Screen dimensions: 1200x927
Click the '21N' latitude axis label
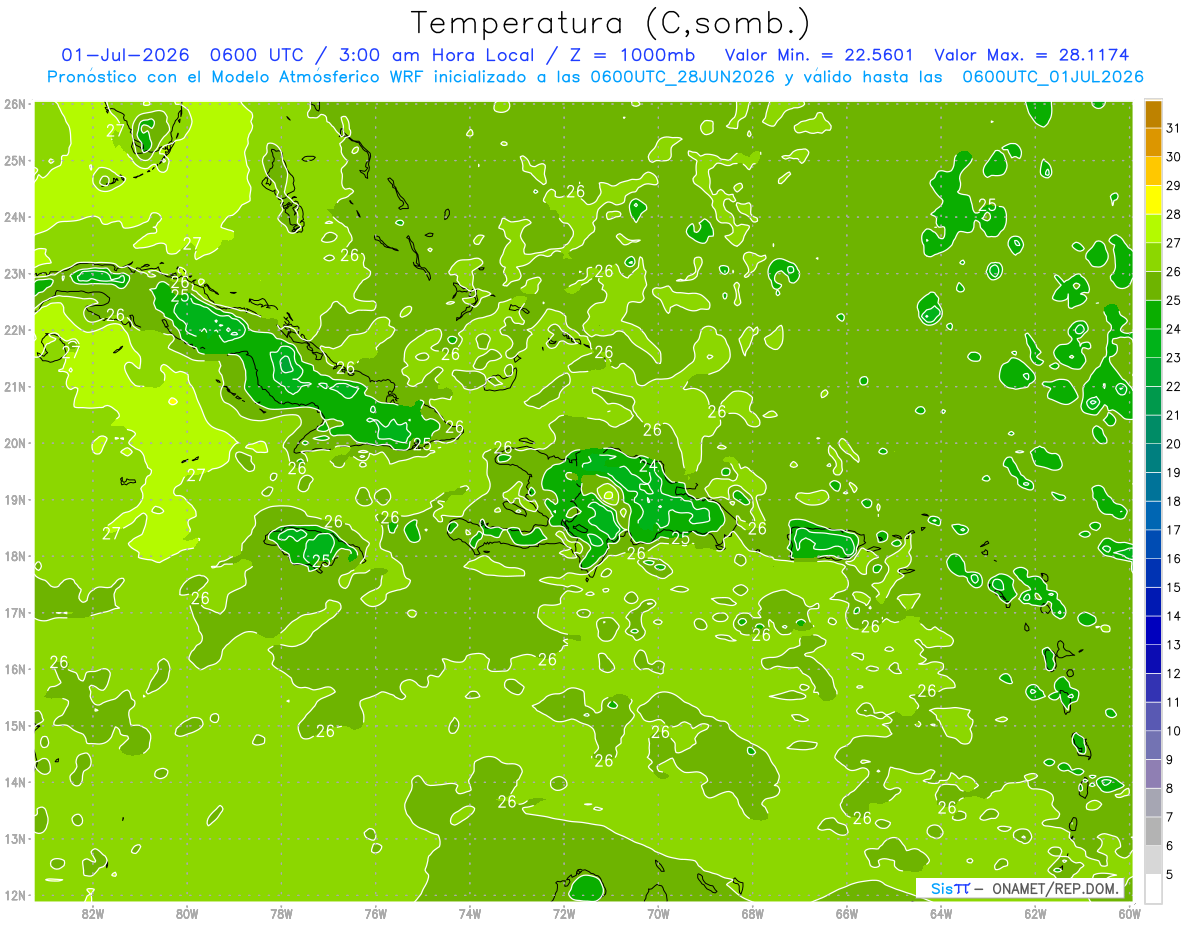(14, 386)
